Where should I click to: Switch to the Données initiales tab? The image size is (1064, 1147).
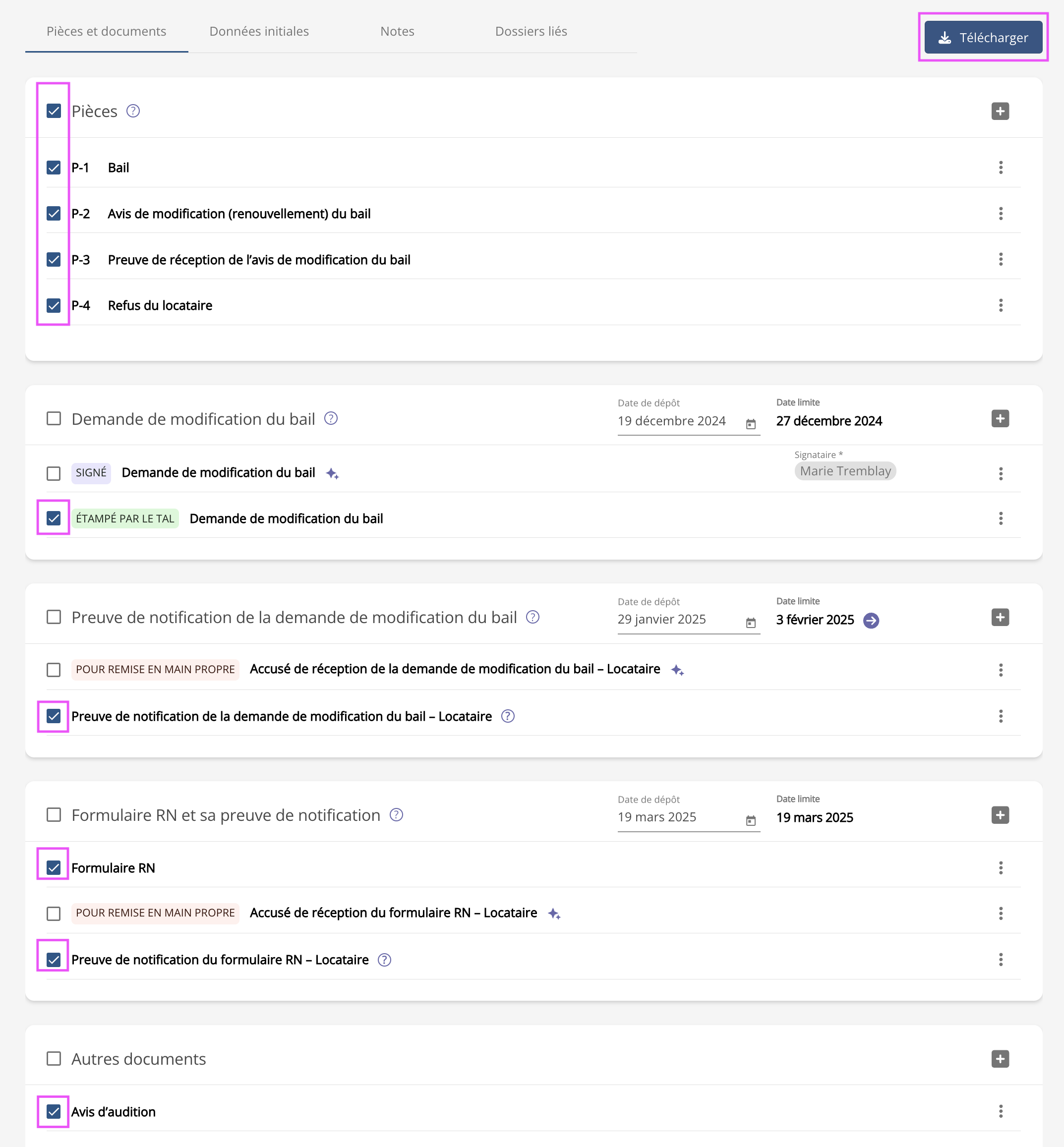pos(259,31)
